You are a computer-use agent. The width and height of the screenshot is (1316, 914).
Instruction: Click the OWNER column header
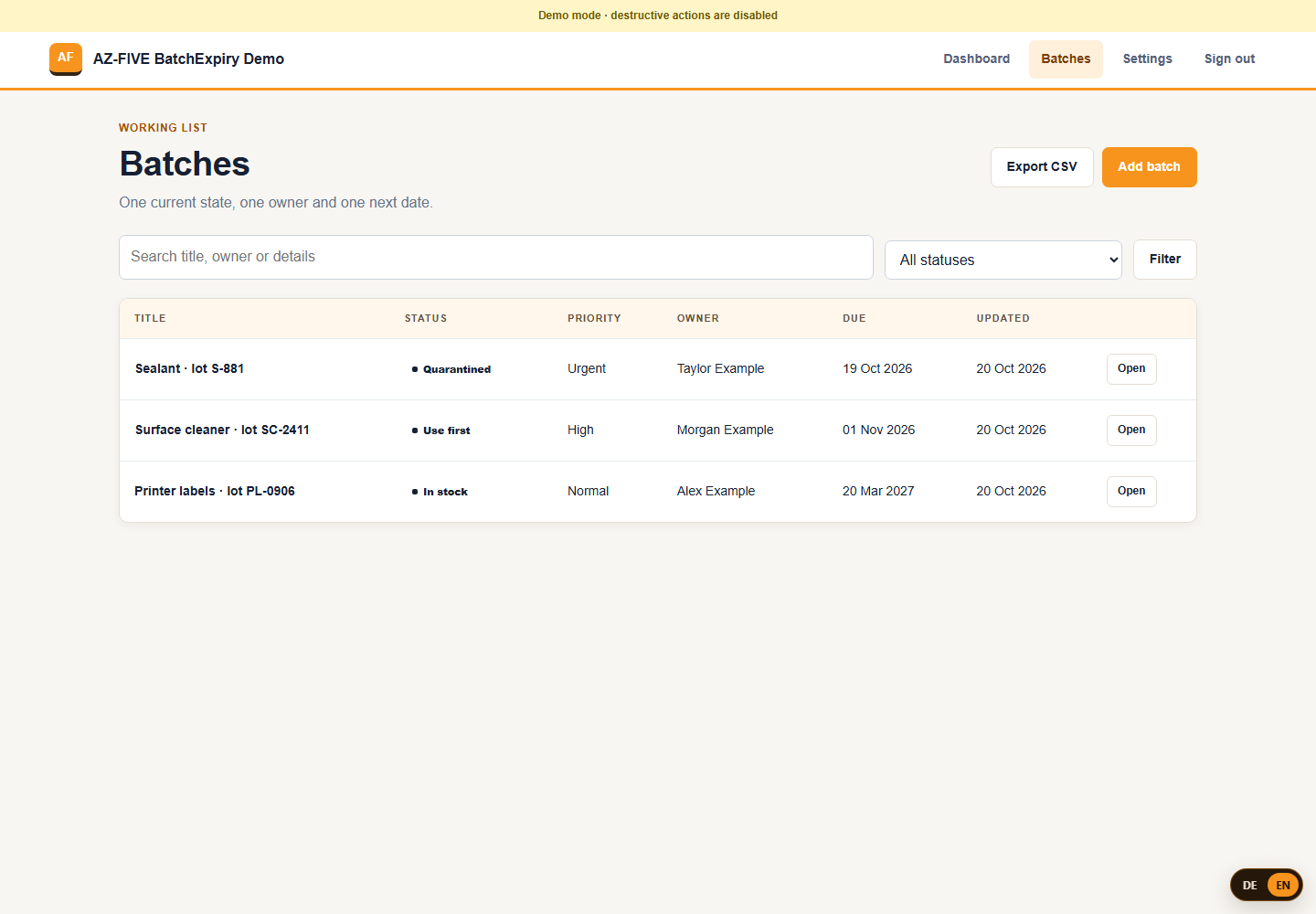coord(698,319)
